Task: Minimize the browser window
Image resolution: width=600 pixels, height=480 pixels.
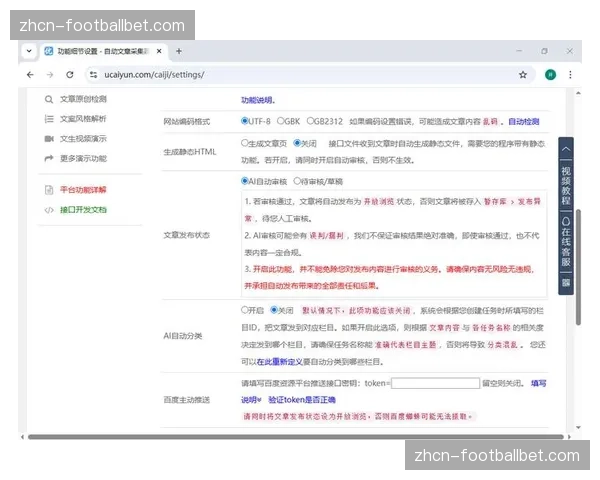Action: click(x=519, y=51)
